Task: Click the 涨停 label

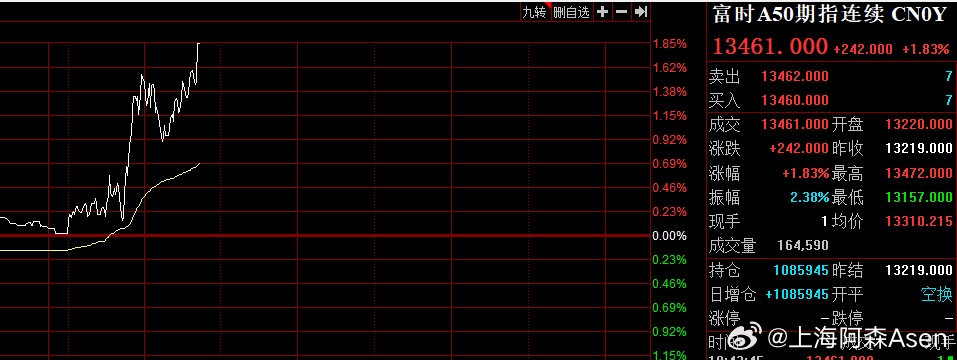Action: click(x=724, y=318)
